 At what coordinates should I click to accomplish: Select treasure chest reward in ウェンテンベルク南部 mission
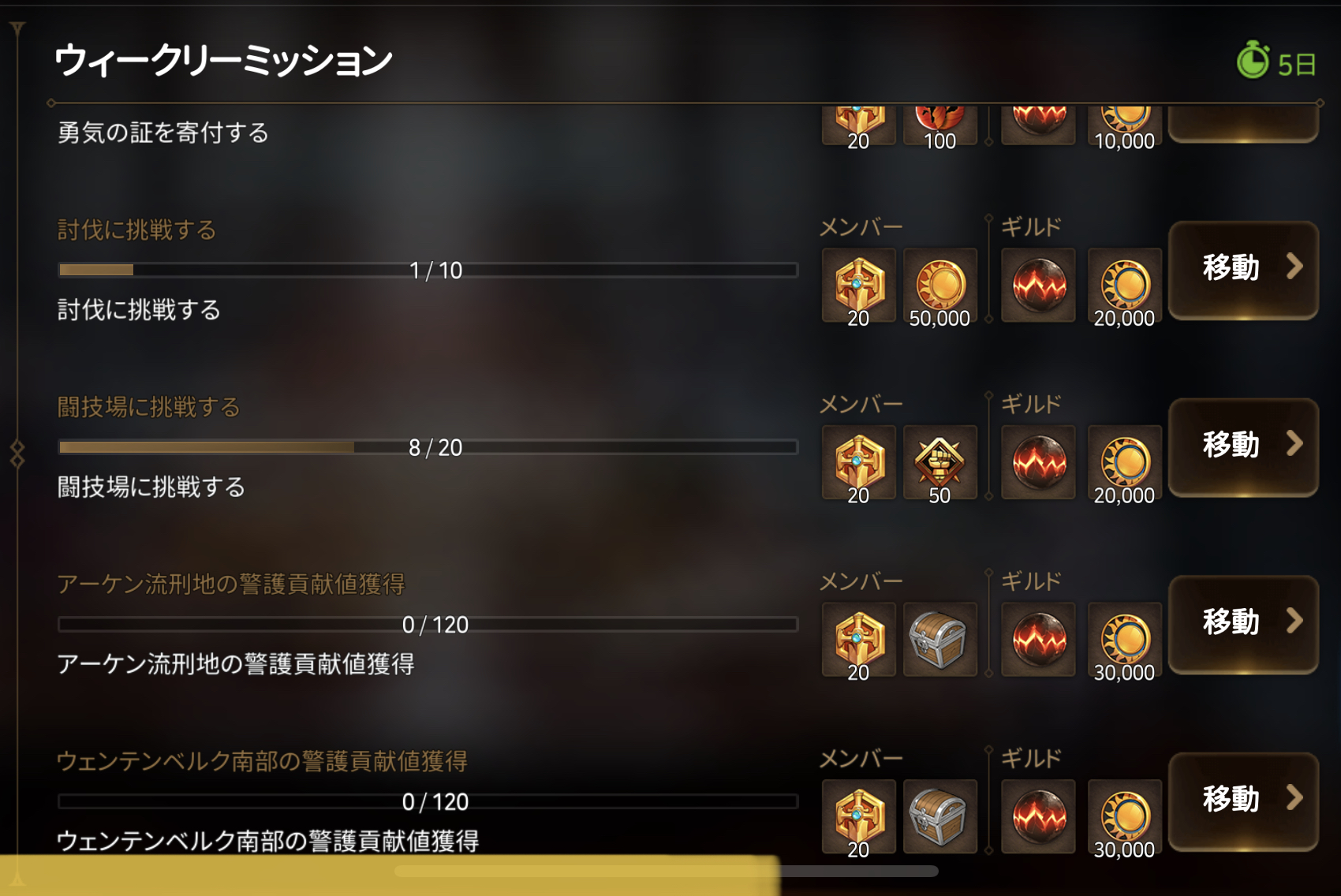(x=939, y=816)
